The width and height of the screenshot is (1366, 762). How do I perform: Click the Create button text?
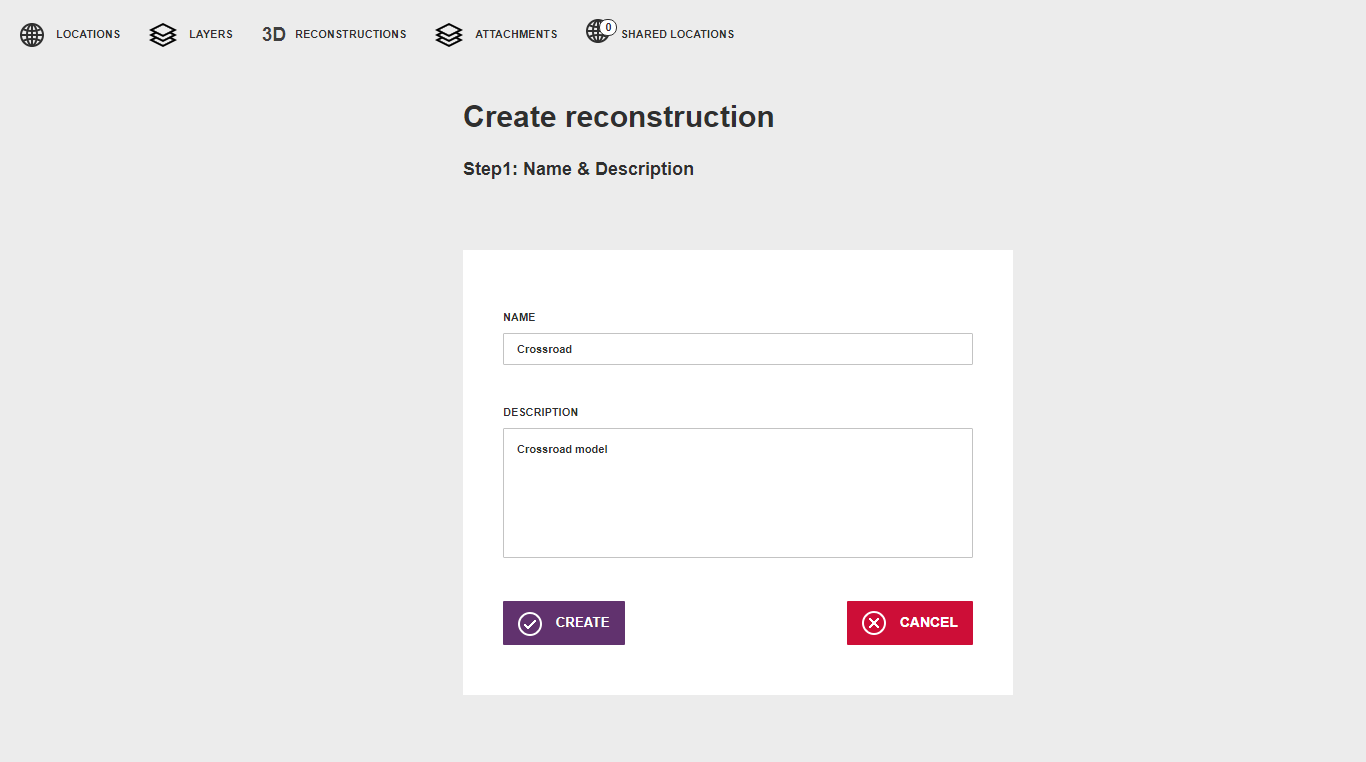tap(583, 622)
